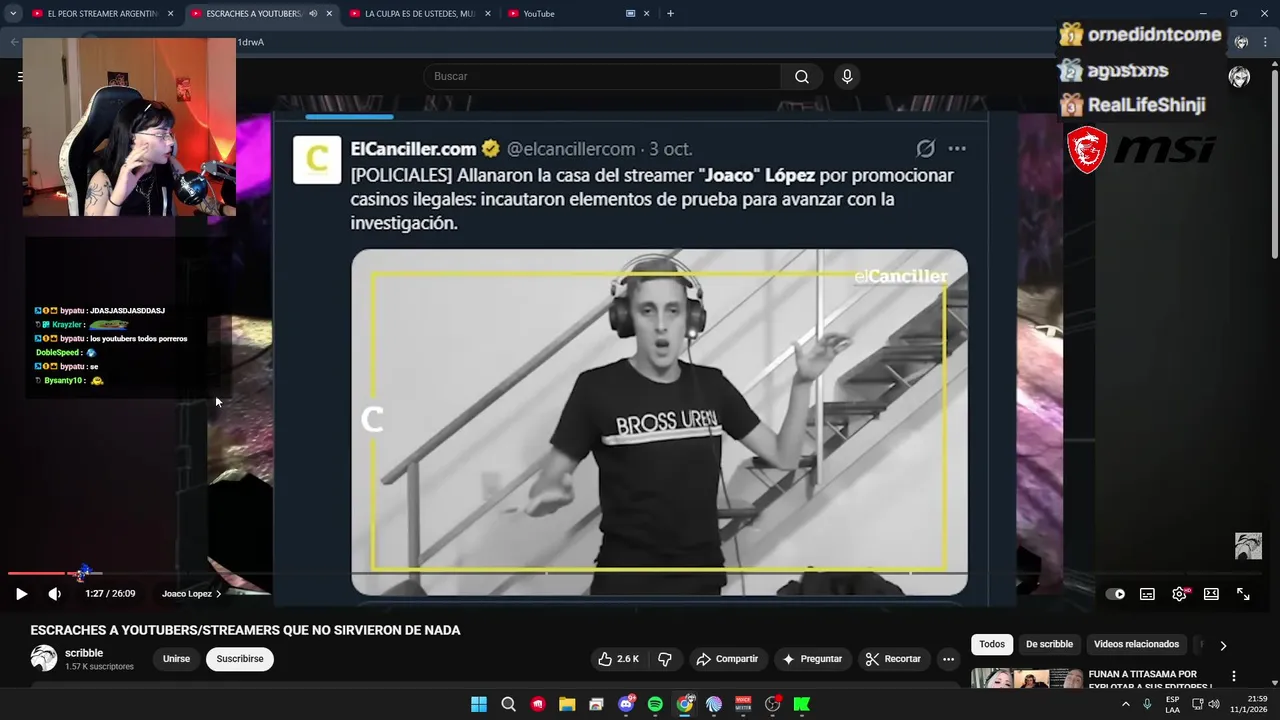This screenshot has width=1280, height=720.
Task: Enter fullscreen with the fullscreen icon
Action: click(x=1243, y=594)
